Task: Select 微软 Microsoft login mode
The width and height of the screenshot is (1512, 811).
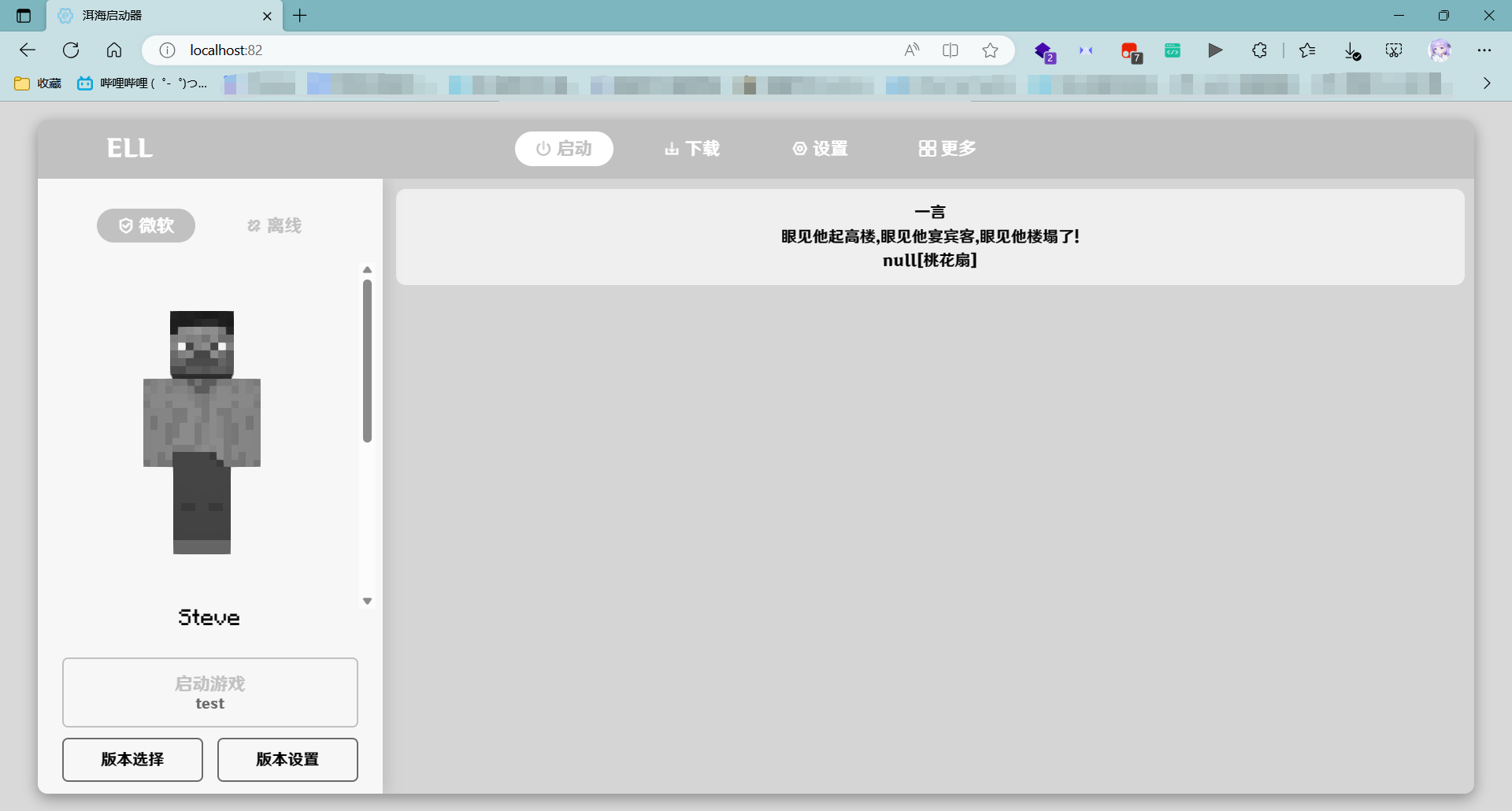Action: pos(146,226)
